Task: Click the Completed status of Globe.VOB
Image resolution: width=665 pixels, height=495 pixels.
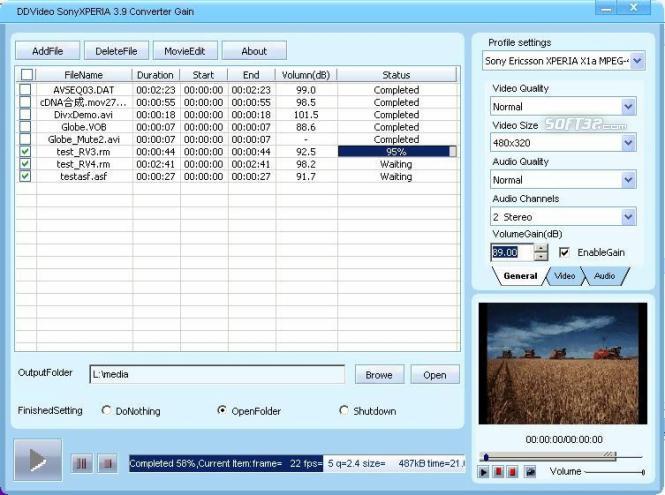Action: pyautogui.click(x=397, y=127)
